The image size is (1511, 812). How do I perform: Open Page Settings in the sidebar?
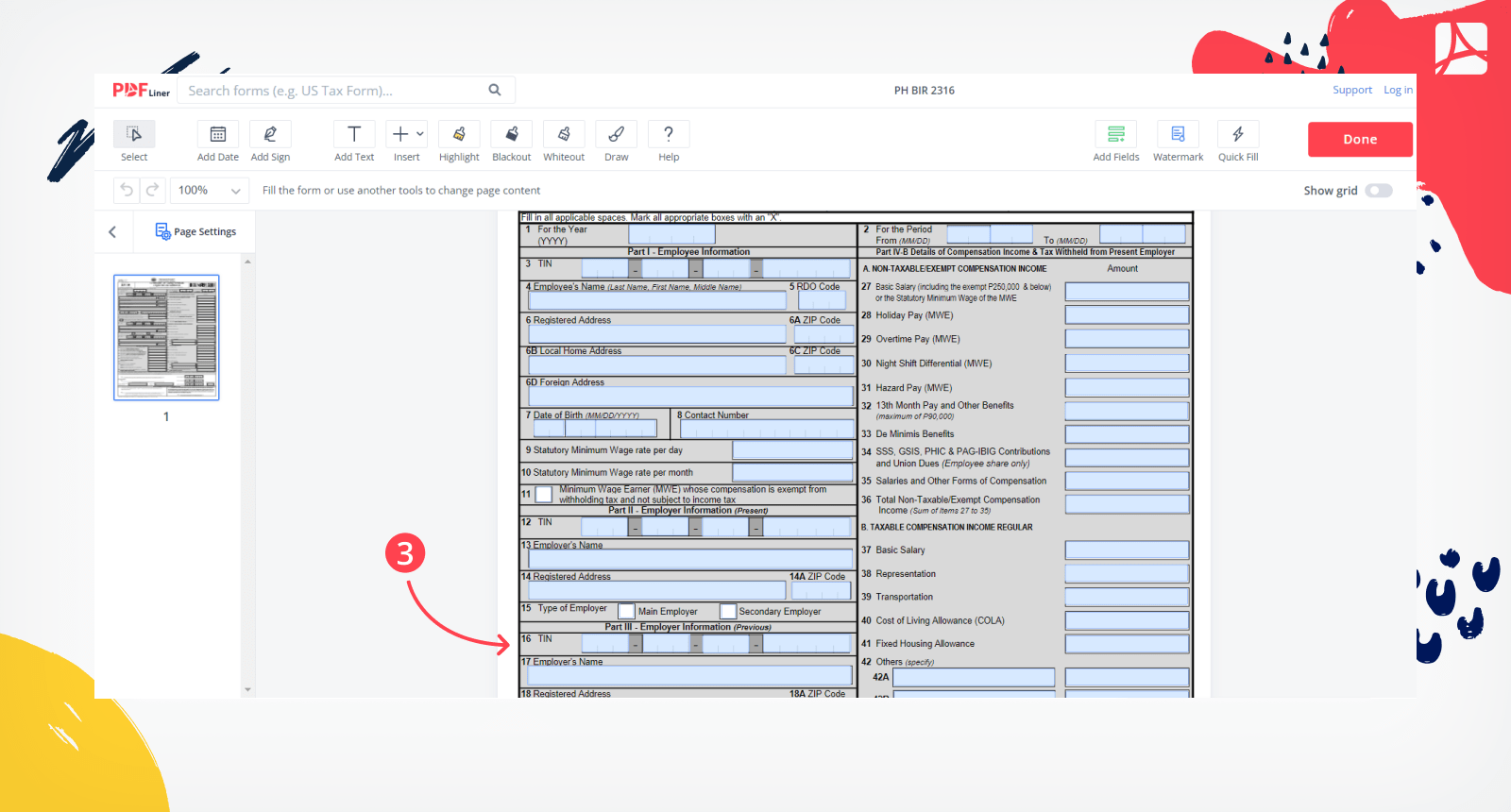(195, 231)
